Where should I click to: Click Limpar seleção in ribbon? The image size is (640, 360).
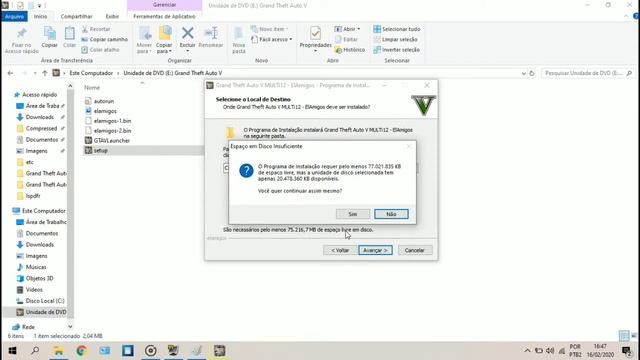(x=396, y=40)
